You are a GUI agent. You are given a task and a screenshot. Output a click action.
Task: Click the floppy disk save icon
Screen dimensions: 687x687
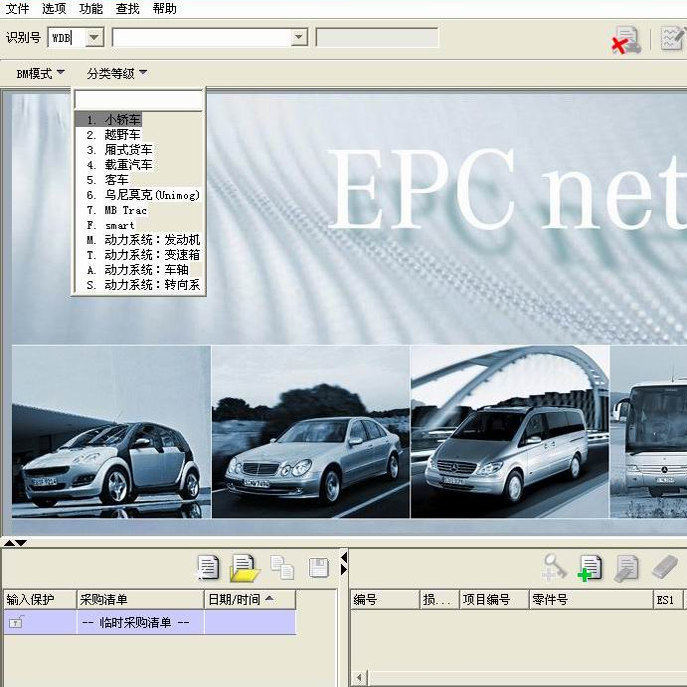point(319,567)
